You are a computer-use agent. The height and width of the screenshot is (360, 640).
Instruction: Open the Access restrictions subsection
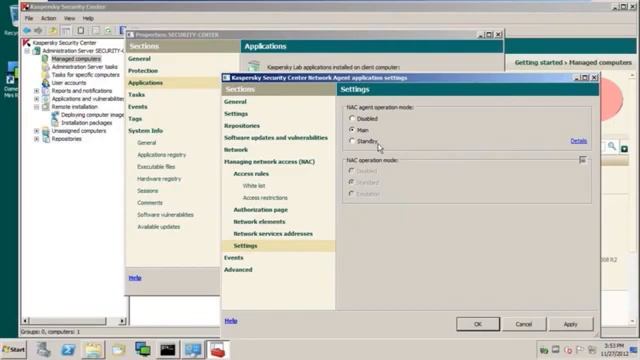[265, 198]
